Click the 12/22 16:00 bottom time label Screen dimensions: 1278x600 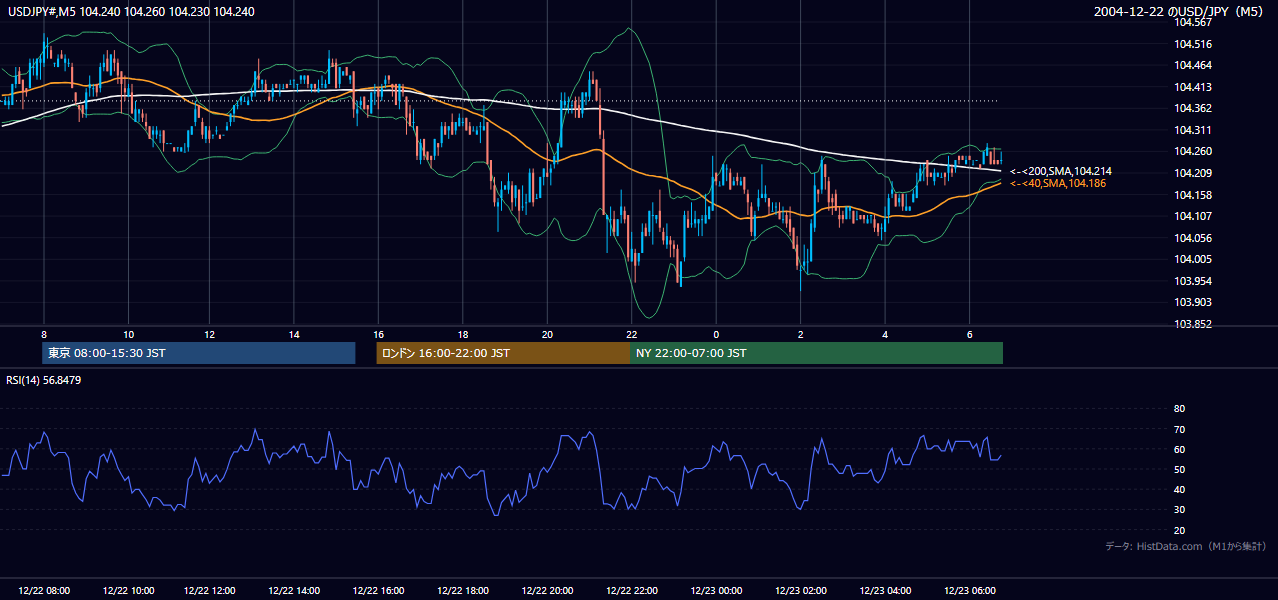(x=380, y=590)
